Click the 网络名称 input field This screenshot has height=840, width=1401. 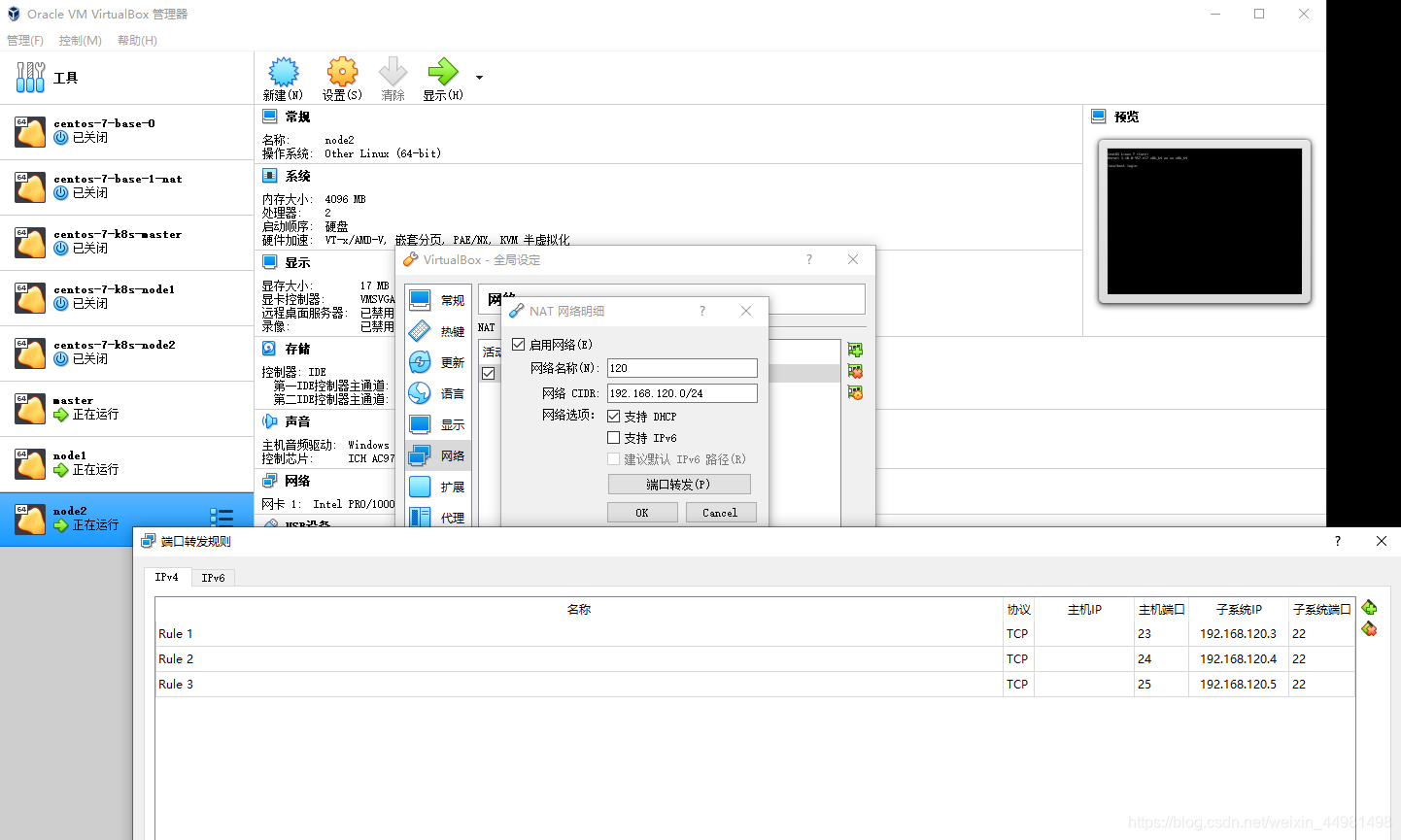(x=682, y=368)
